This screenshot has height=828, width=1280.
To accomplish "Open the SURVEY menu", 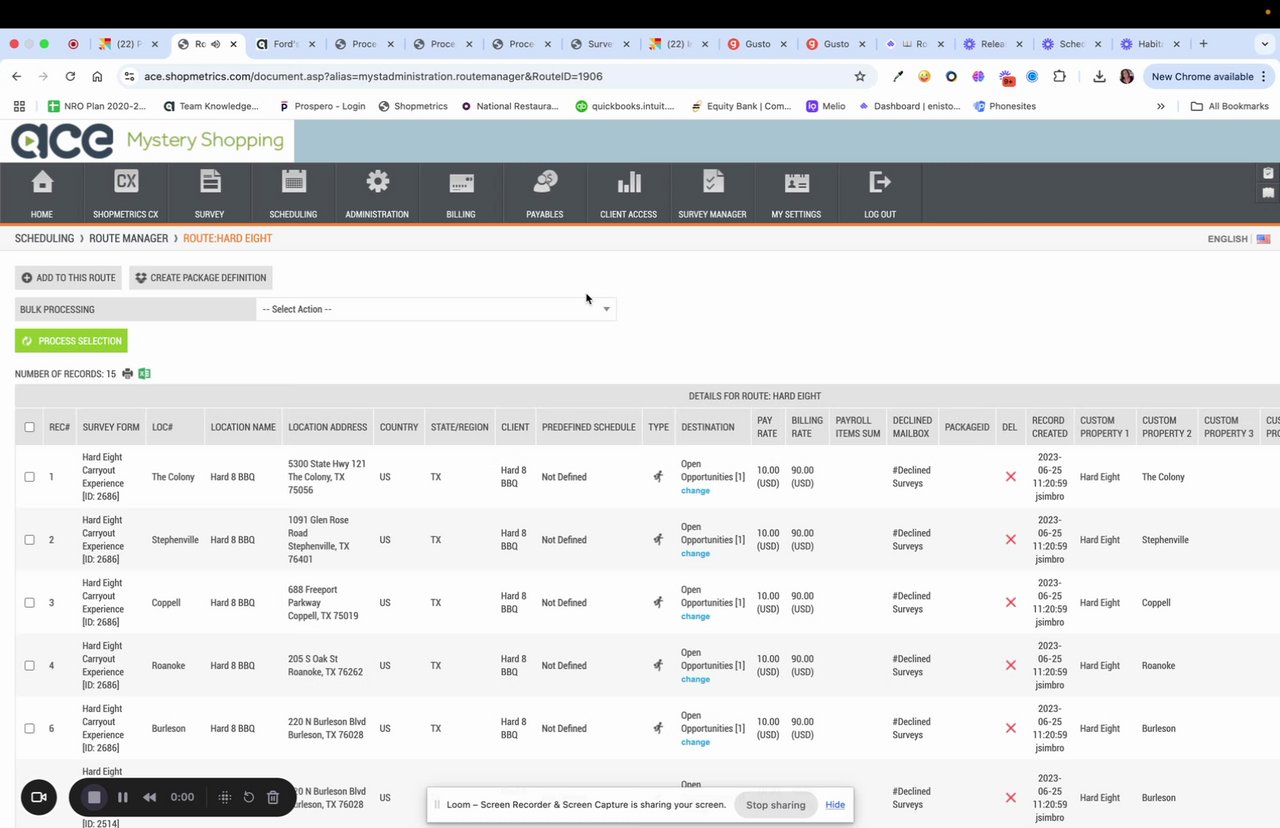I will tap(210, 194).
